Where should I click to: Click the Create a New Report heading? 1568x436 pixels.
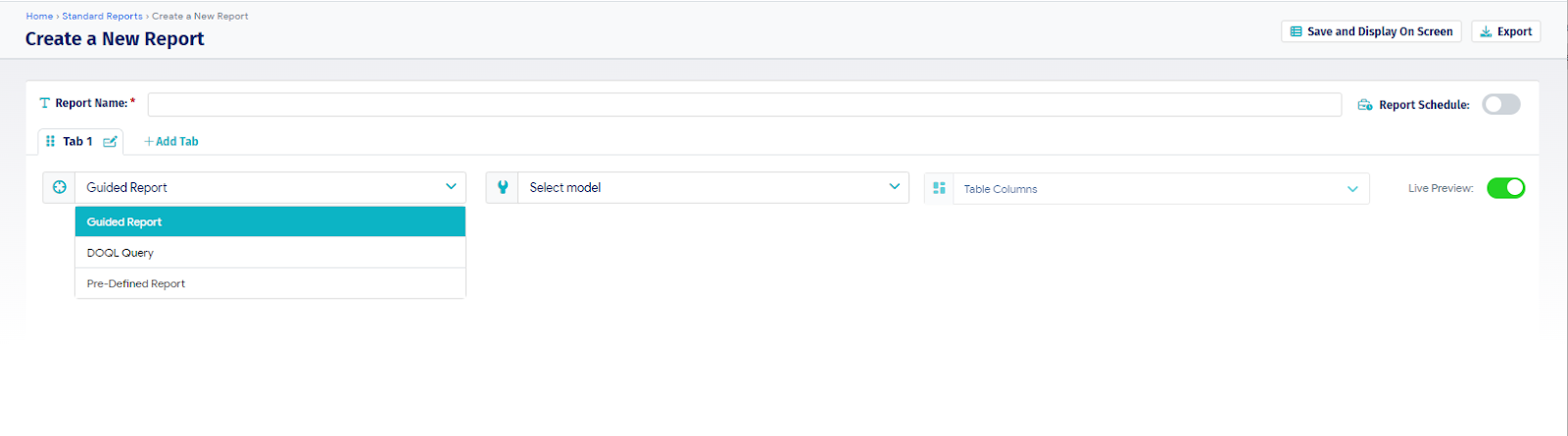coord(115,39)
